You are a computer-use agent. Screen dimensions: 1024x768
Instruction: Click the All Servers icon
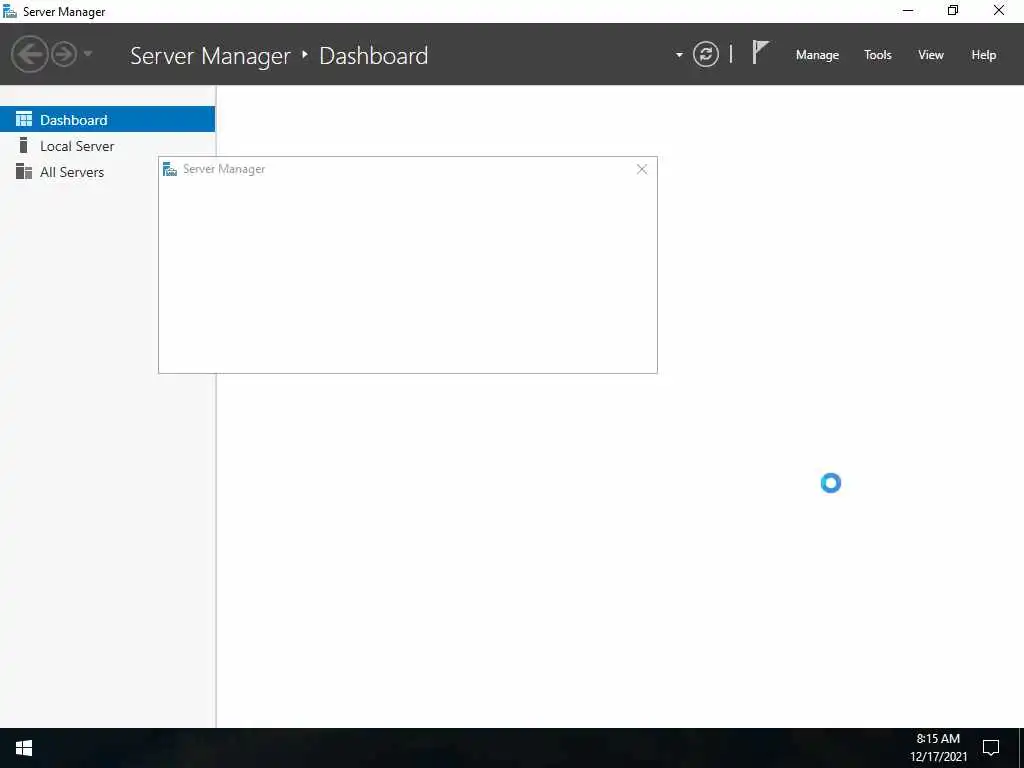pos(24,171)
